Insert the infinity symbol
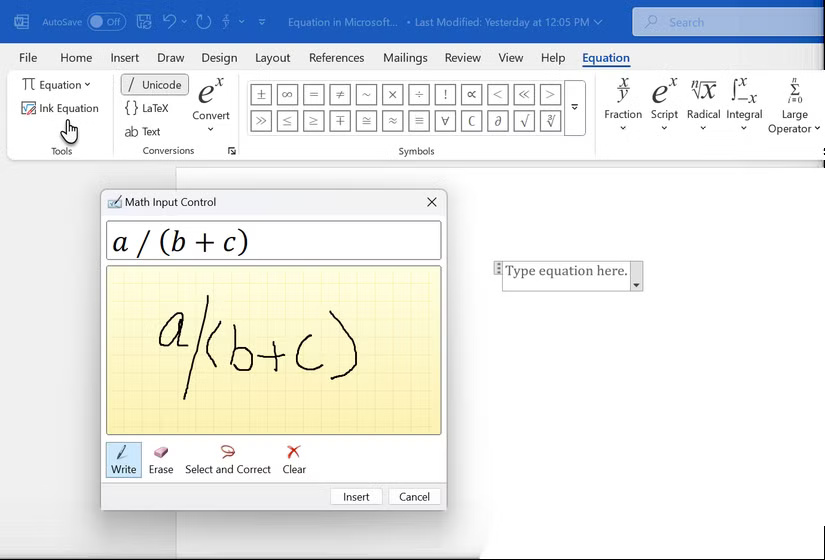 tap(287, 95)
